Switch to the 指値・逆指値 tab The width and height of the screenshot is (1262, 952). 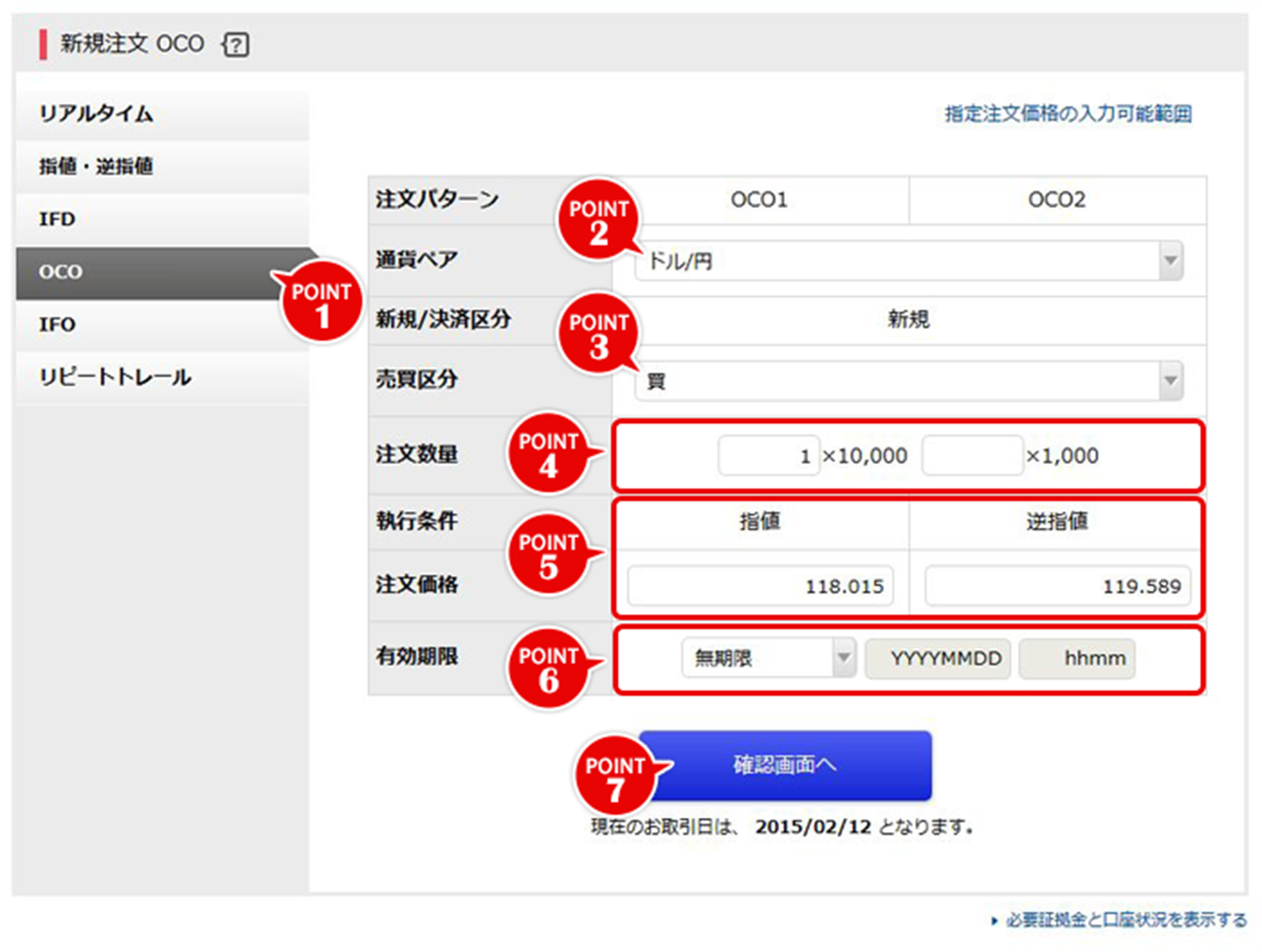tap(162, 166)
